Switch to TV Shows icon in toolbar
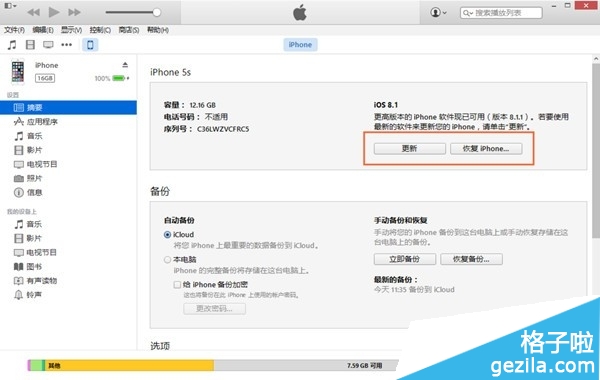The height and width of the screenshot is (380, 600). pyautogui.click(x=48, y=45)
